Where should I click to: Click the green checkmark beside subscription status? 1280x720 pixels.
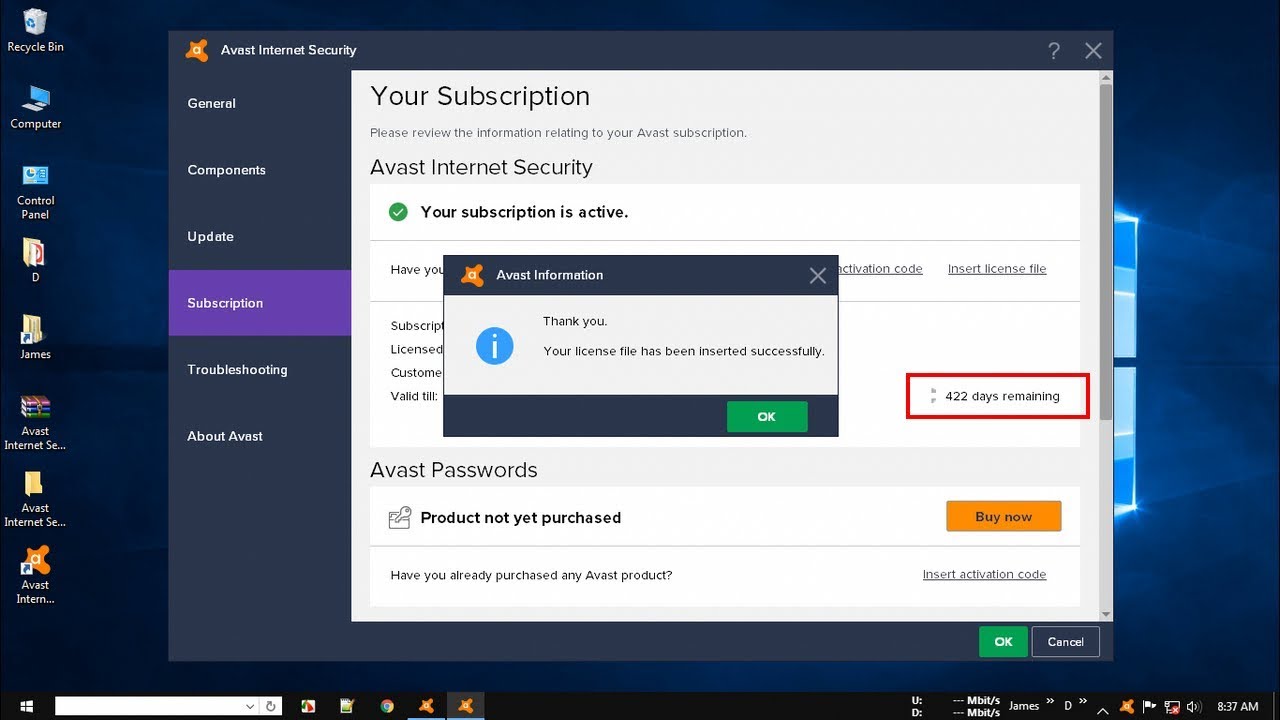[x=397, y=211]
